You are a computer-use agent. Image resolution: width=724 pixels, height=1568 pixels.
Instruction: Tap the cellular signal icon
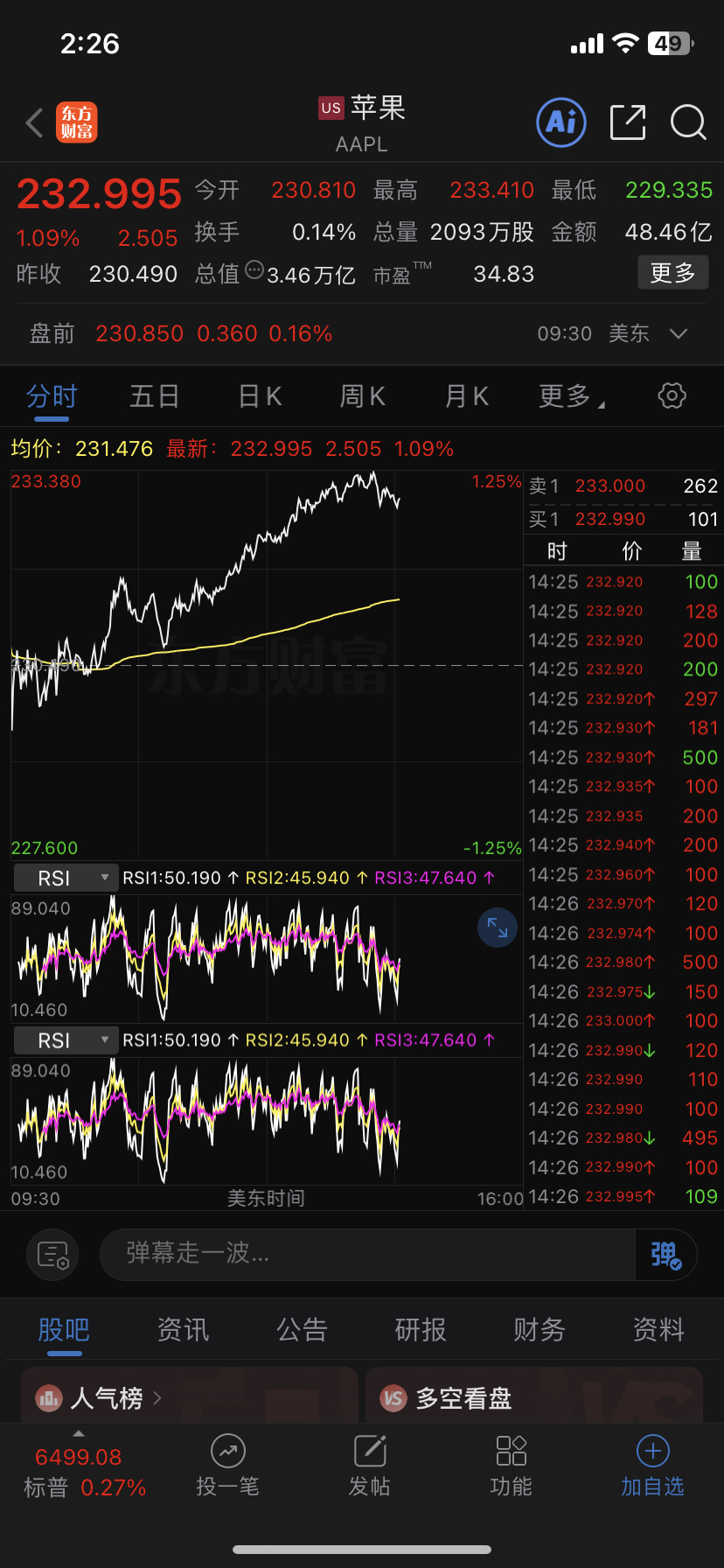[x=587, y=44]
